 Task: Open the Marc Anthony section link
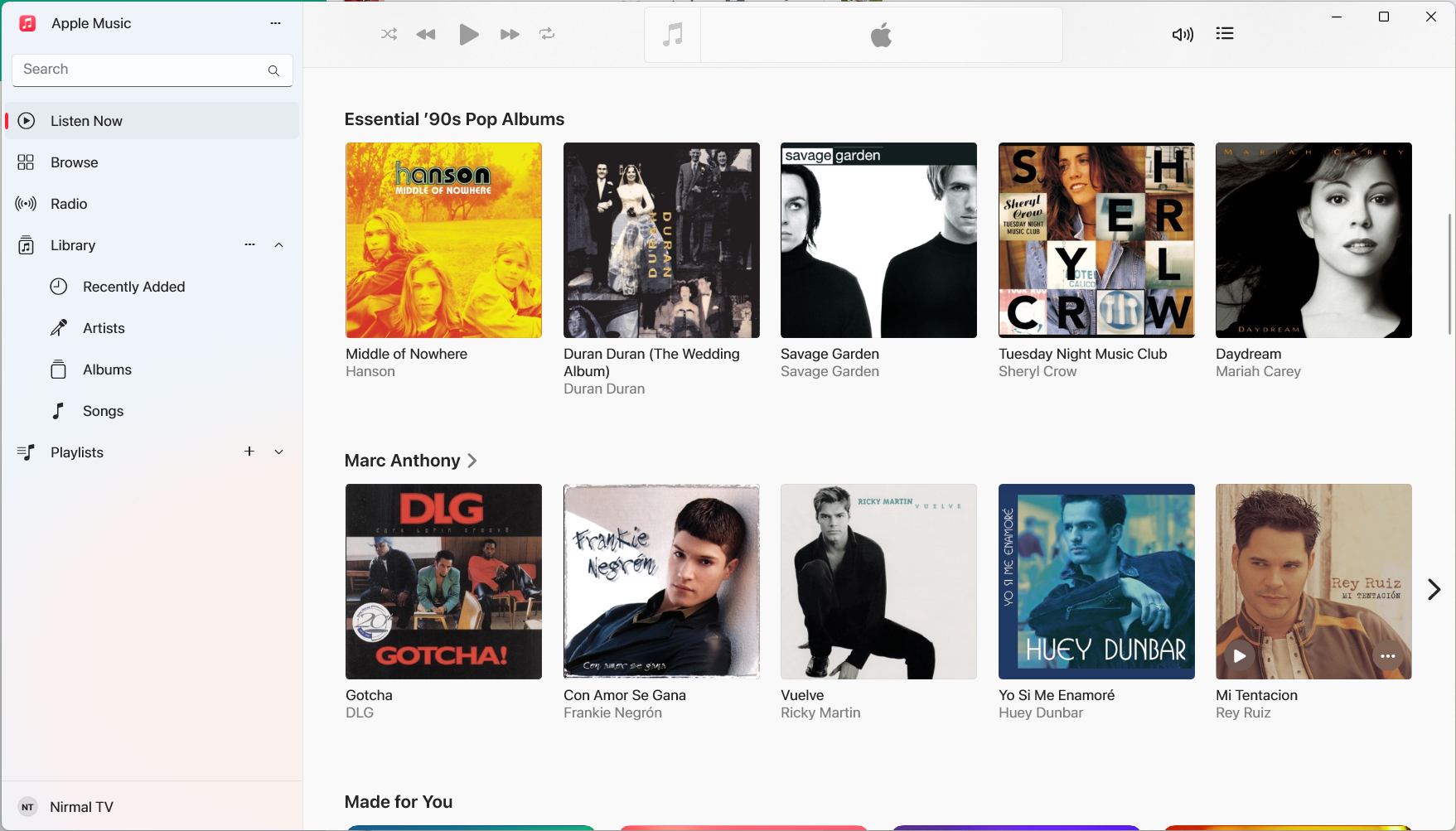(411, 461)
